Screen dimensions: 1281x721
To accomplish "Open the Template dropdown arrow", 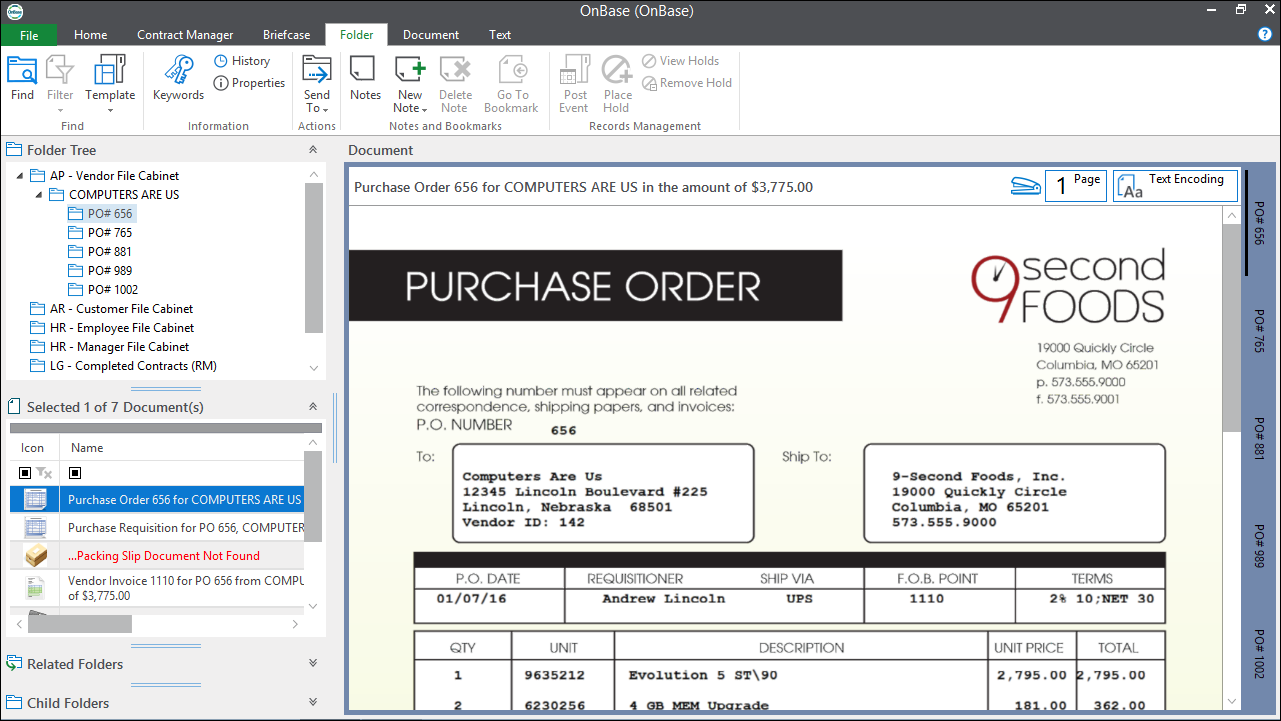I will 110,109.
